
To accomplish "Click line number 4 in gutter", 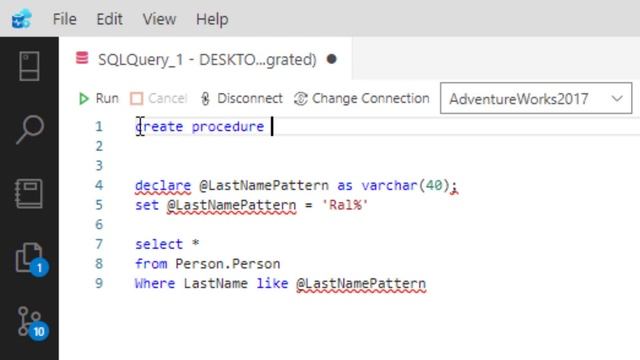I will tap(99, 185).
